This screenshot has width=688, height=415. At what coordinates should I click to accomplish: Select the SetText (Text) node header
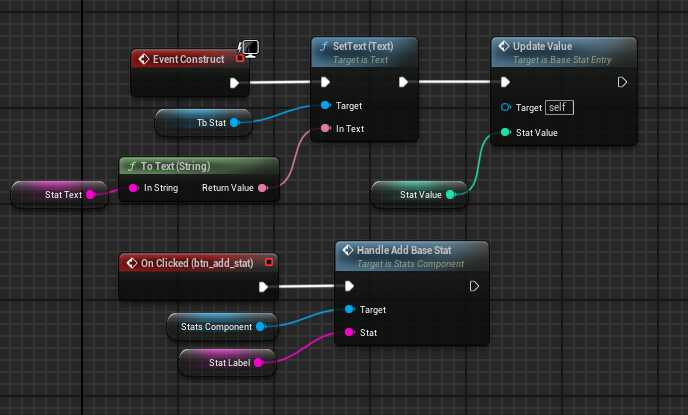364,52
